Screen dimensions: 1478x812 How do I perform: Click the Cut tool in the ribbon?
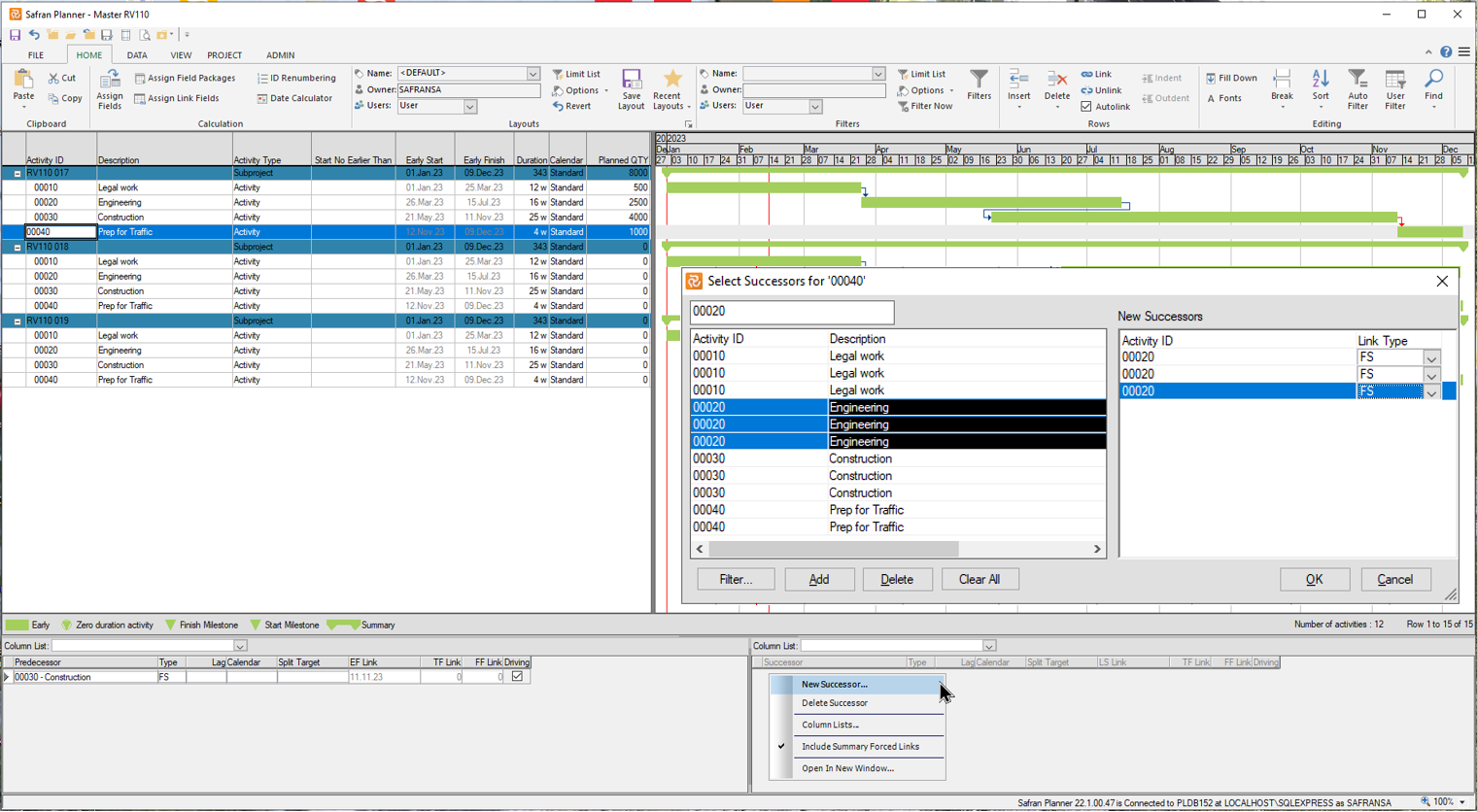coord(62,78)
